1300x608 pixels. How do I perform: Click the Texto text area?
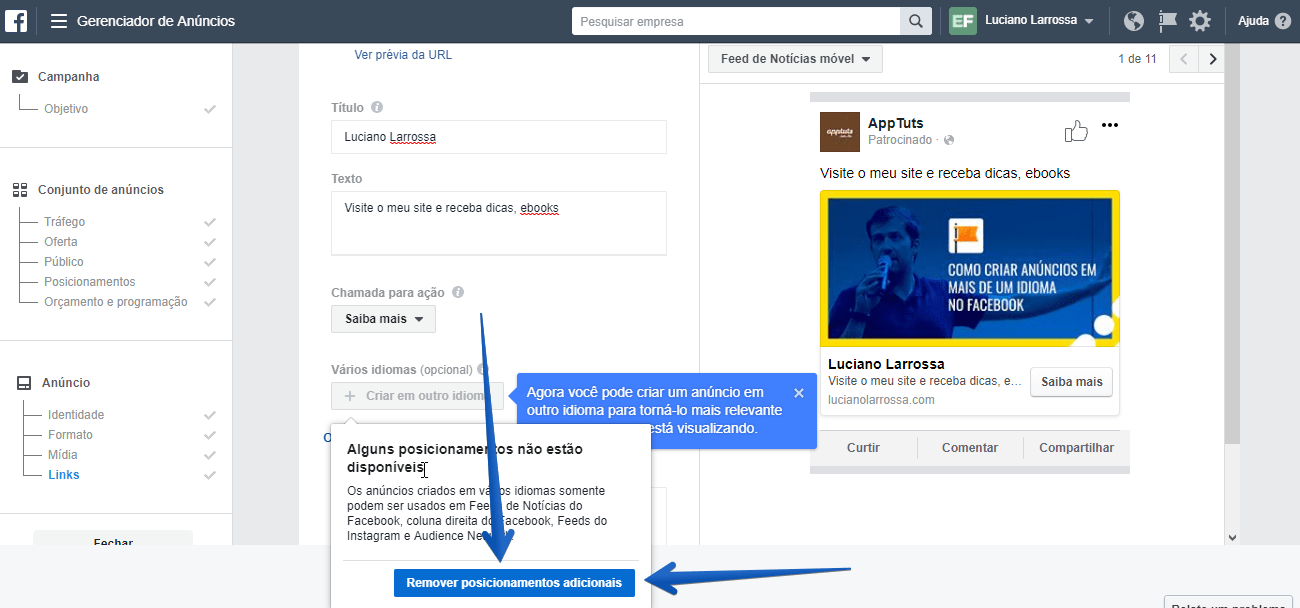point(499,223)
